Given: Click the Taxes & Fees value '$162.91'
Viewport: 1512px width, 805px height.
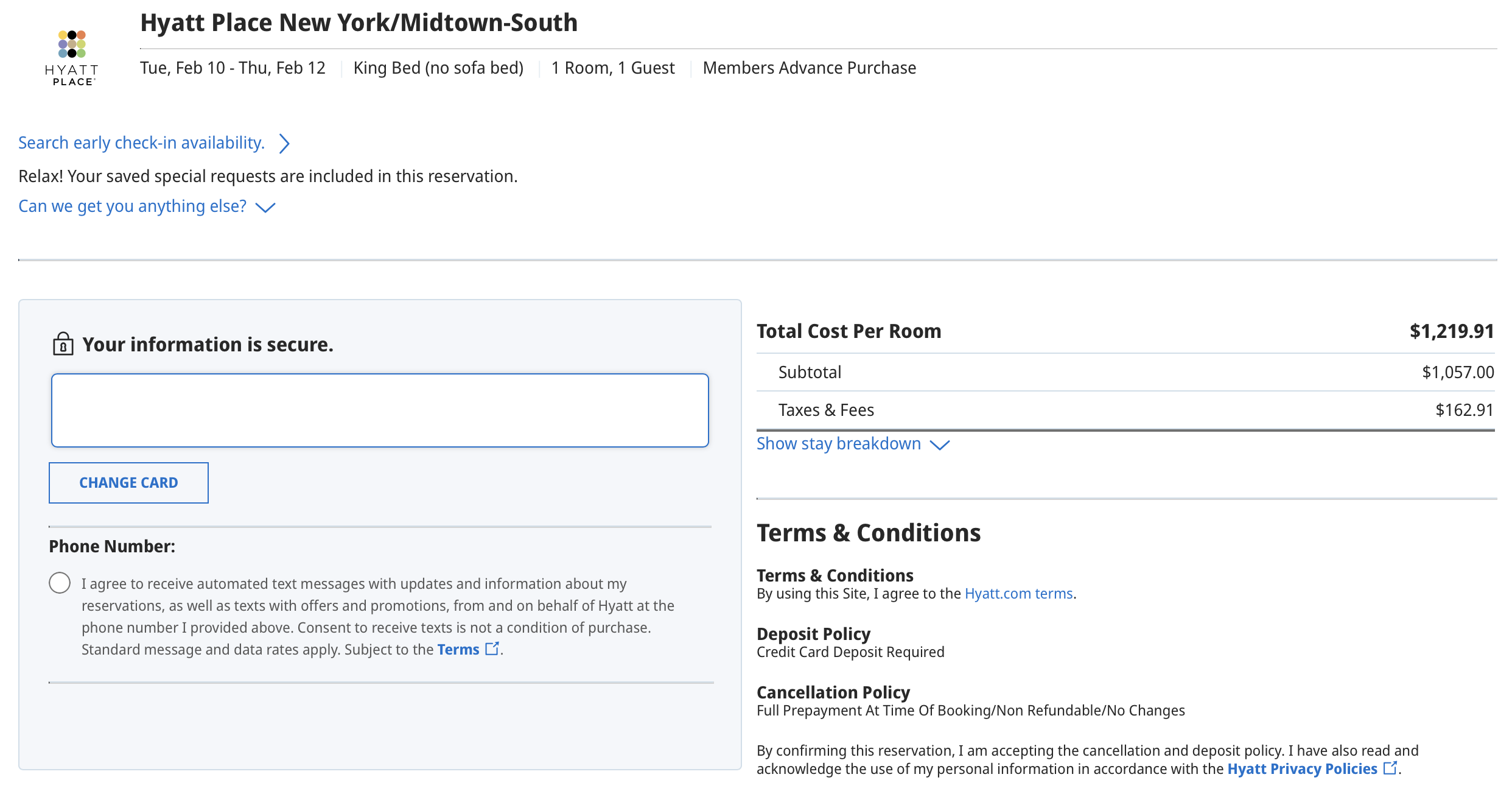Looking at the screenshot, I should coord(1465,410).
